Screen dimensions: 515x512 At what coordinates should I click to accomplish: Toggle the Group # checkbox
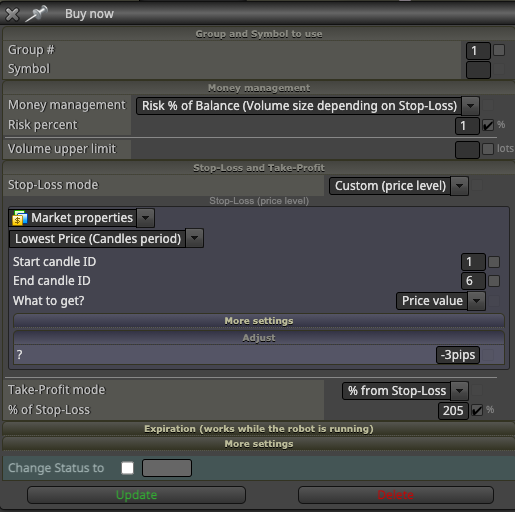point(499,50)
